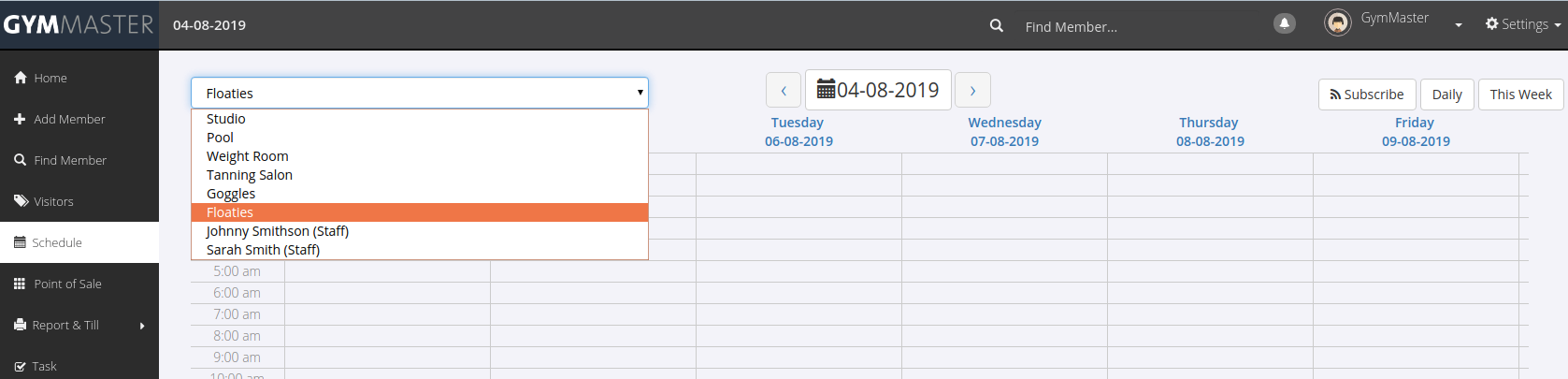Expand the Report & Till submenu arrow

click(142, 326)
